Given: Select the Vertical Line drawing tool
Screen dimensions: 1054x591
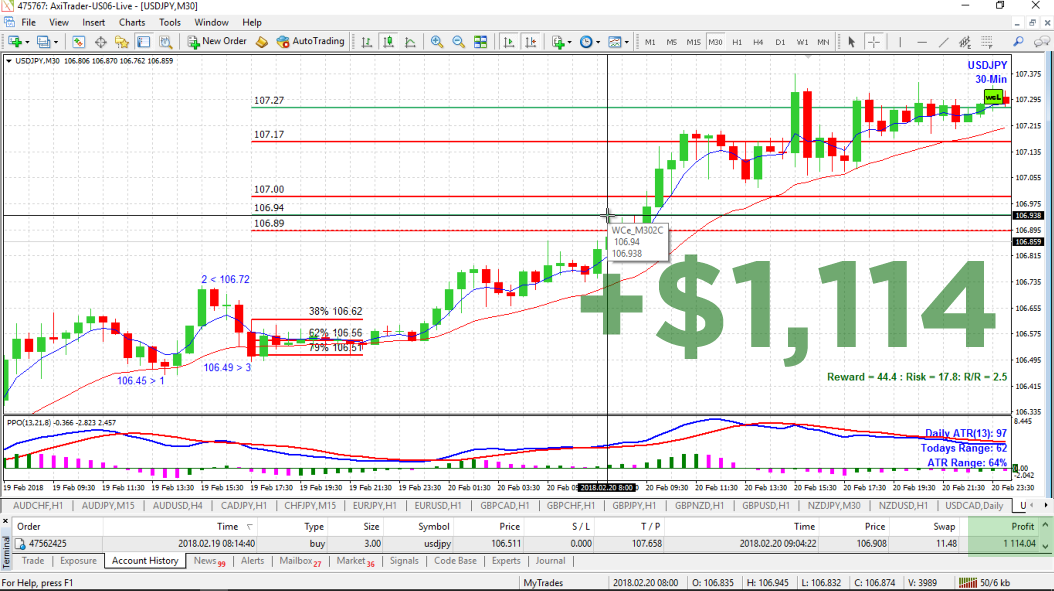Looking at the screenshot, I should coord(900,42).
